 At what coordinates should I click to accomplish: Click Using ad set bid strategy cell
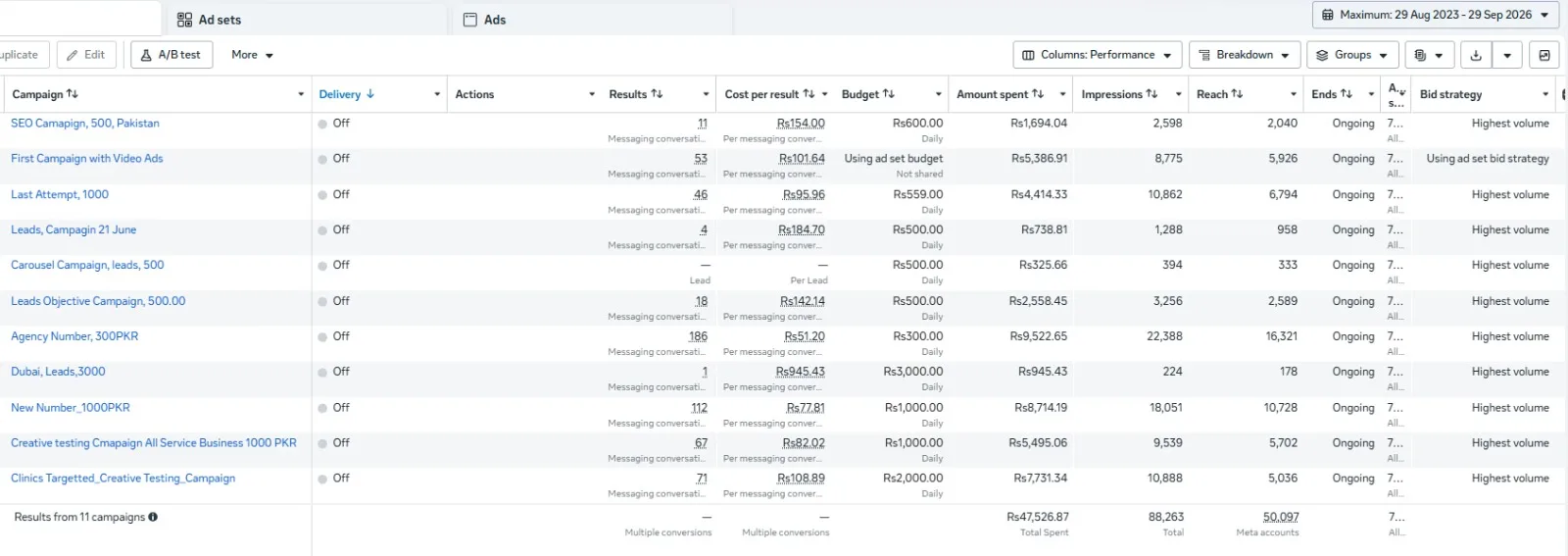tap(1488, 159)
